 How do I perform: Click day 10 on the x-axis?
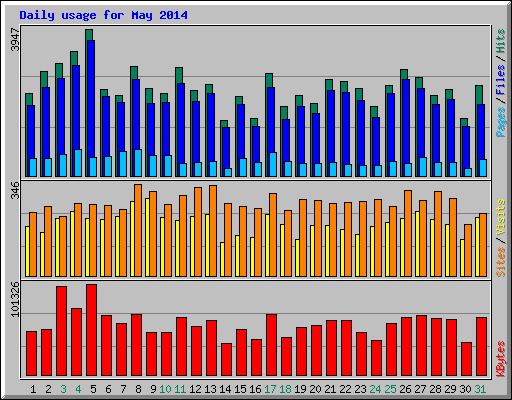coord(165,389)
